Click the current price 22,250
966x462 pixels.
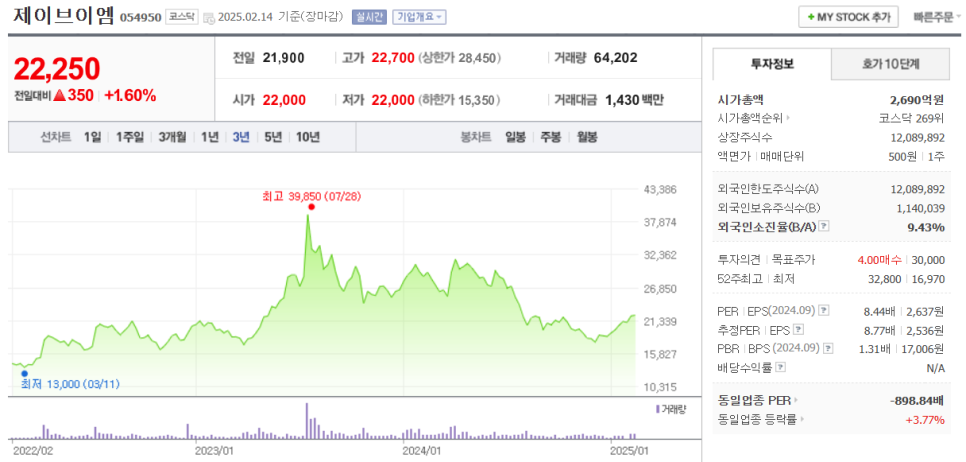(57, 68)
